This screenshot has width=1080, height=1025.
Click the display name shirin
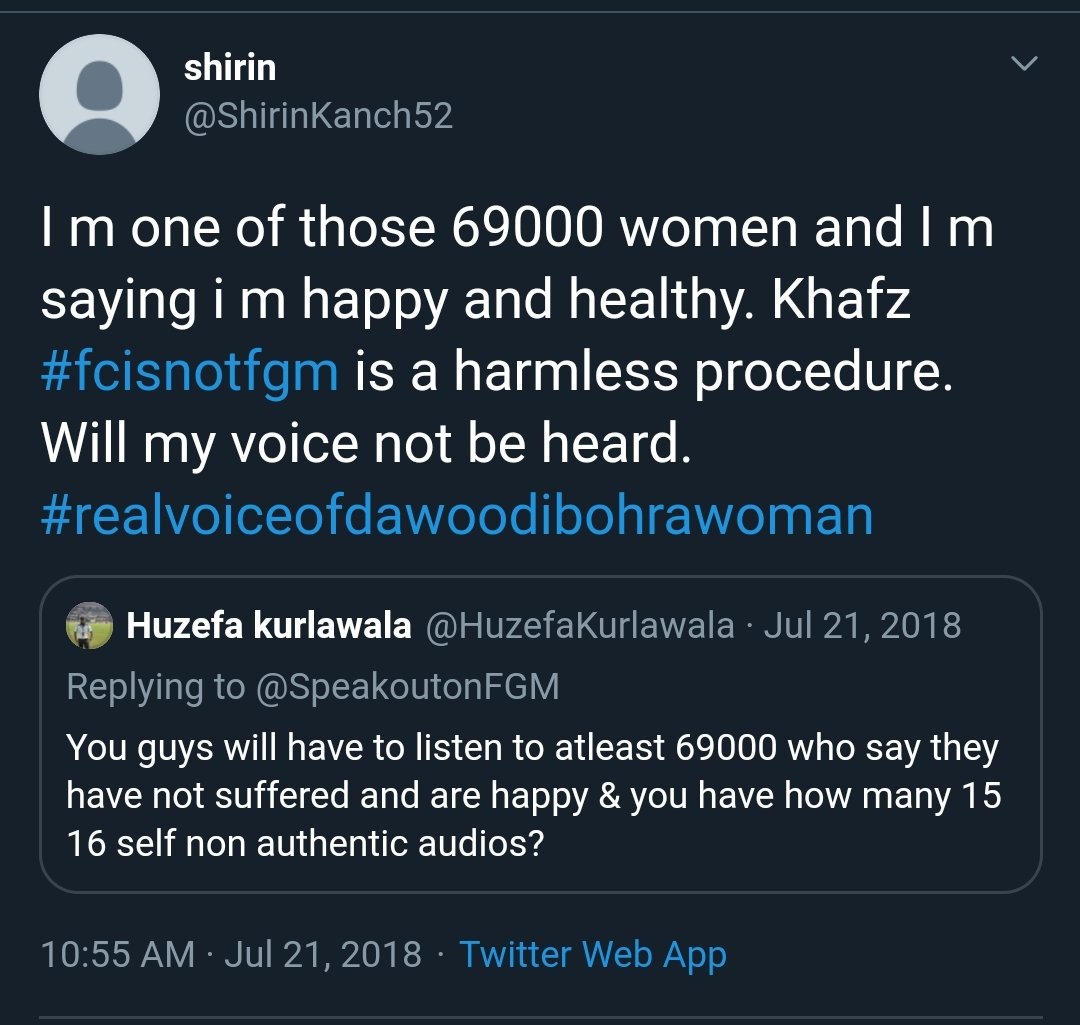tap(230, 68)
